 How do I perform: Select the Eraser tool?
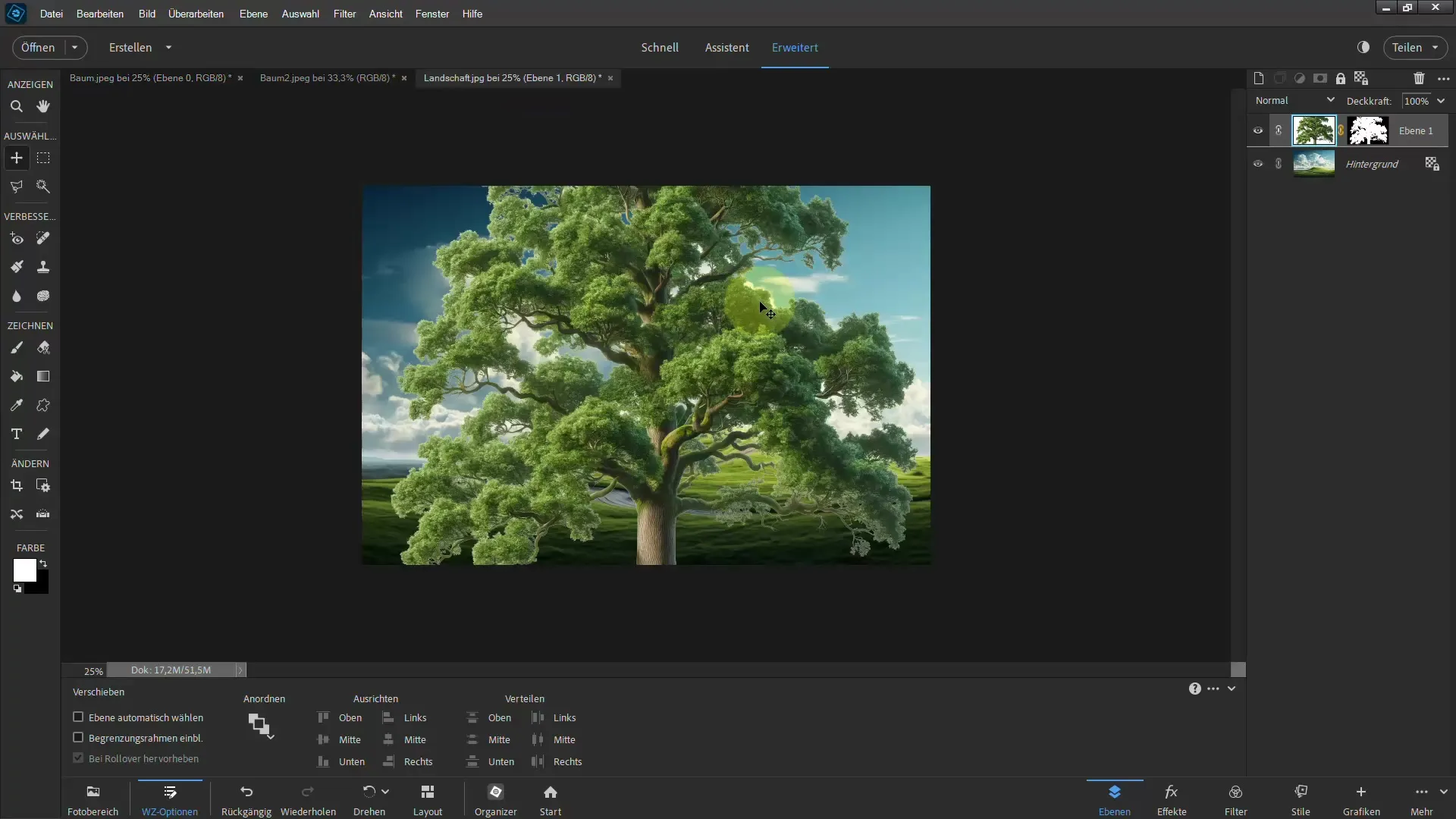[43, 347]
